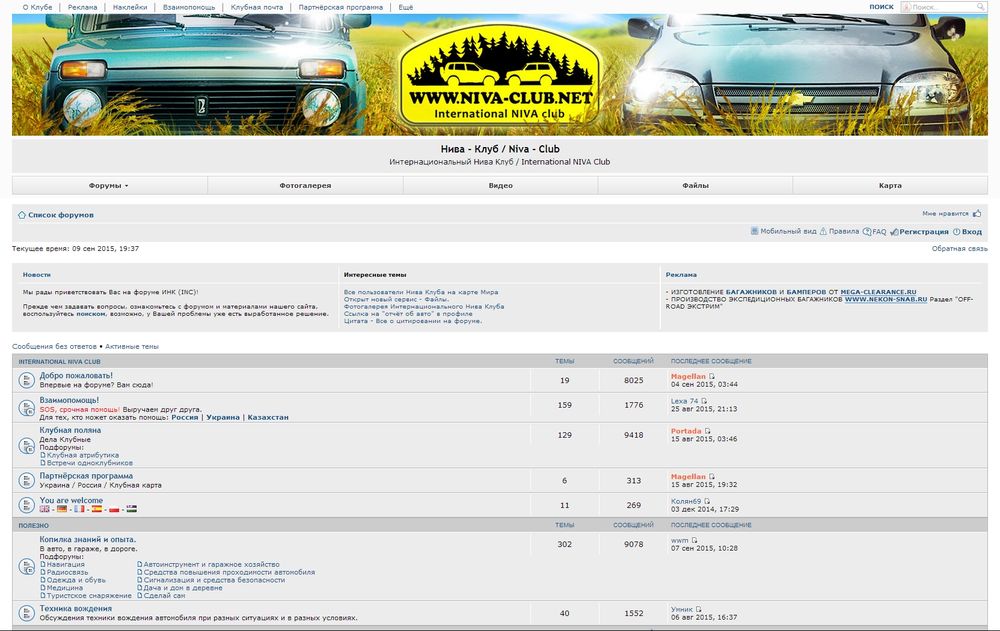Open the Радиосвязь subforum
The image size is (1000, 631).
click(x=68, y=572)
